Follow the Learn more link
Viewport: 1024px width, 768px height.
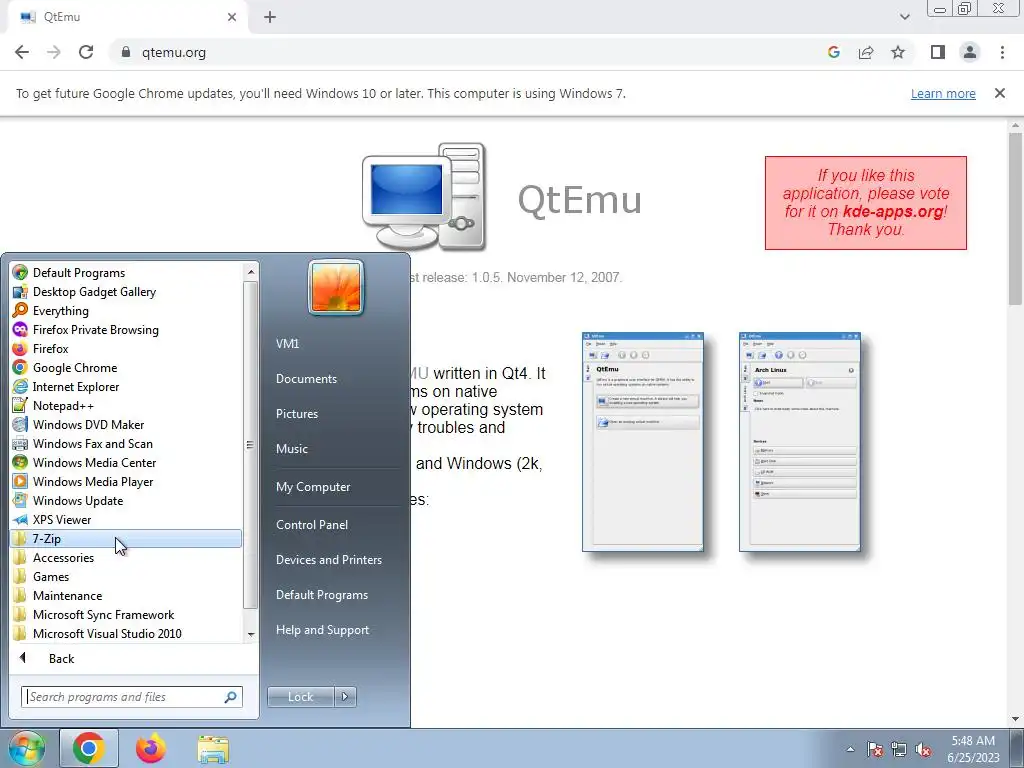point(943,93)
